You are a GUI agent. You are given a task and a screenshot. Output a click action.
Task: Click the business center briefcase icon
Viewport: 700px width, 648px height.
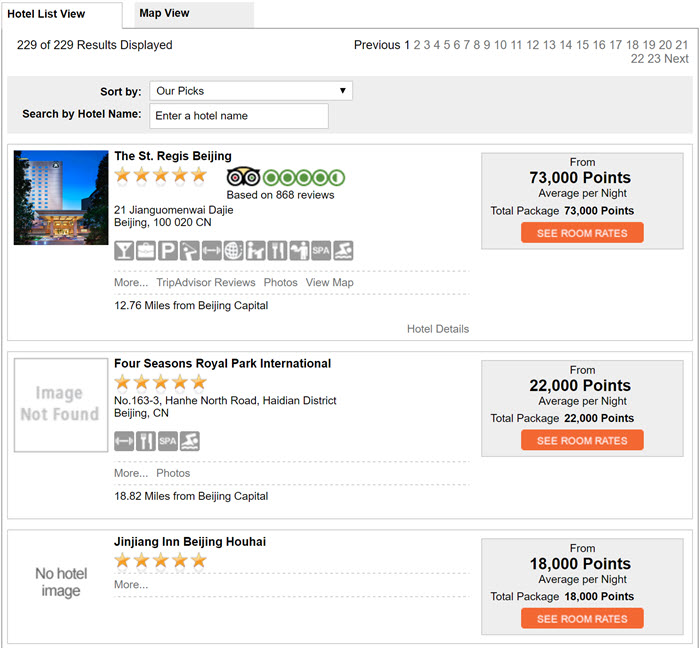click(146, 250)
